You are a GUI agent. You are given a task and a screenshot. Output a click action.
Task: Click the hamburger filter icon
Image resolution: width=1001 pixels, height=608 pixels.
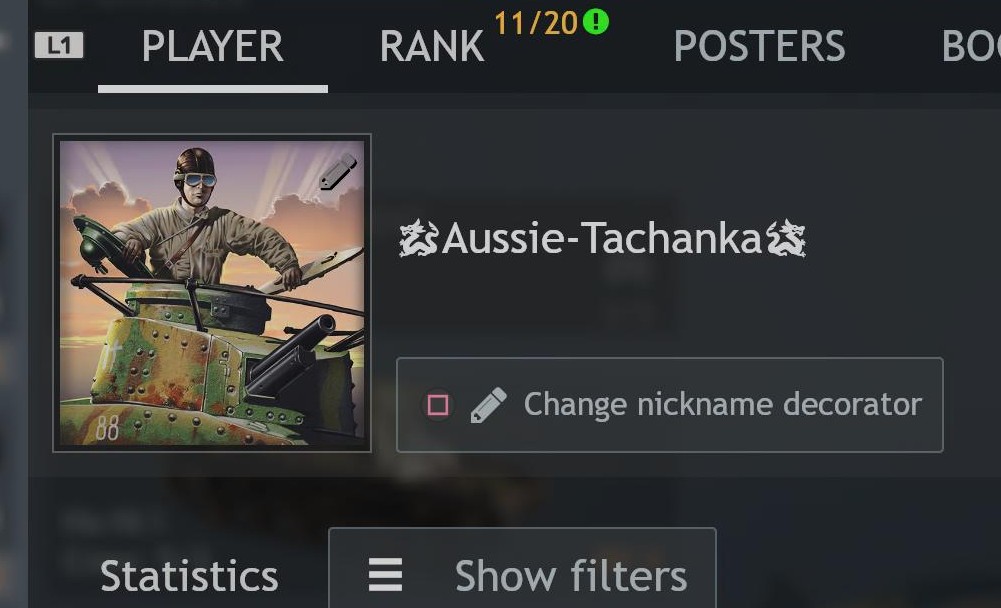(x=386, y=575)
